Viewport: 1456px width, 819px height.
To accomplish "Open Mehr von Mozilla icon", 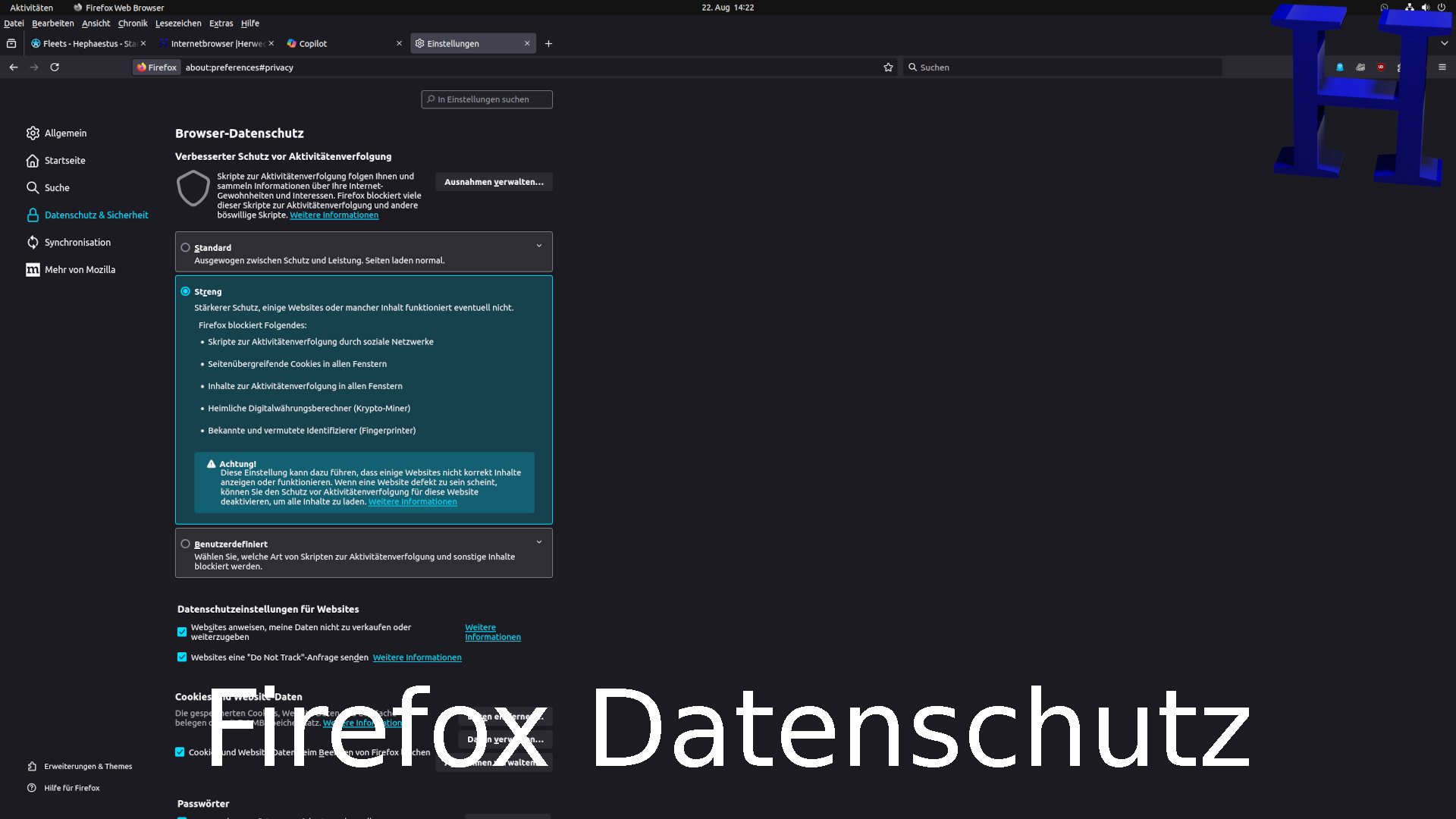I will click(x=33, y=269).
